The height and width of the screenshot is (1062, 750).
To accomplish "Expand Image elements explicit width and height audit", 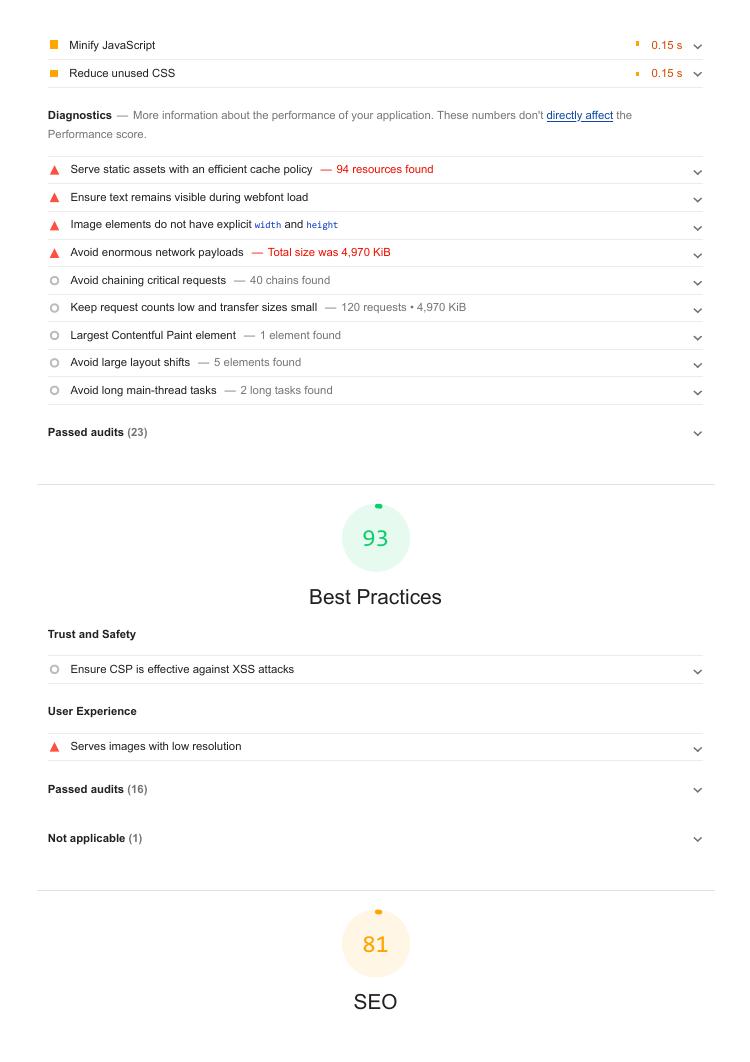I will [x=697, y=227].
